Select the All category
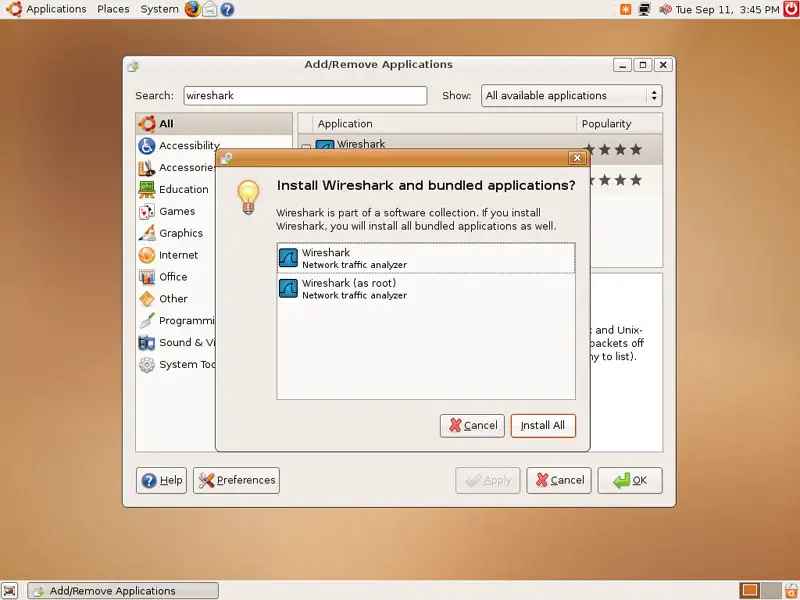This screenshot has height=600, width=800. 214,123
